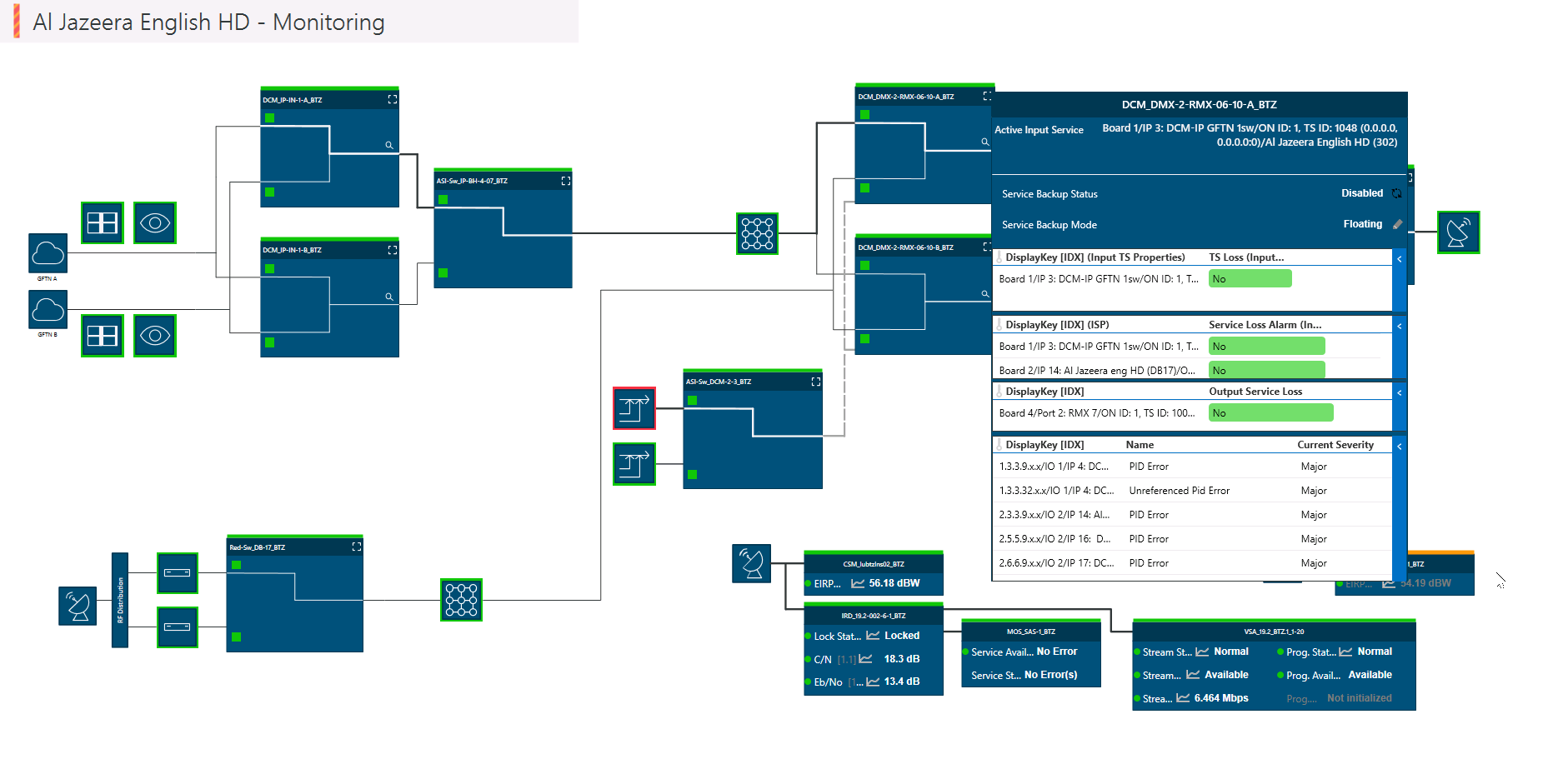Image resolution: width=1568 pixels, height=759 pixels.
Task: Refresh Service Backup Status icon
Action: [x=1397, y=193]
